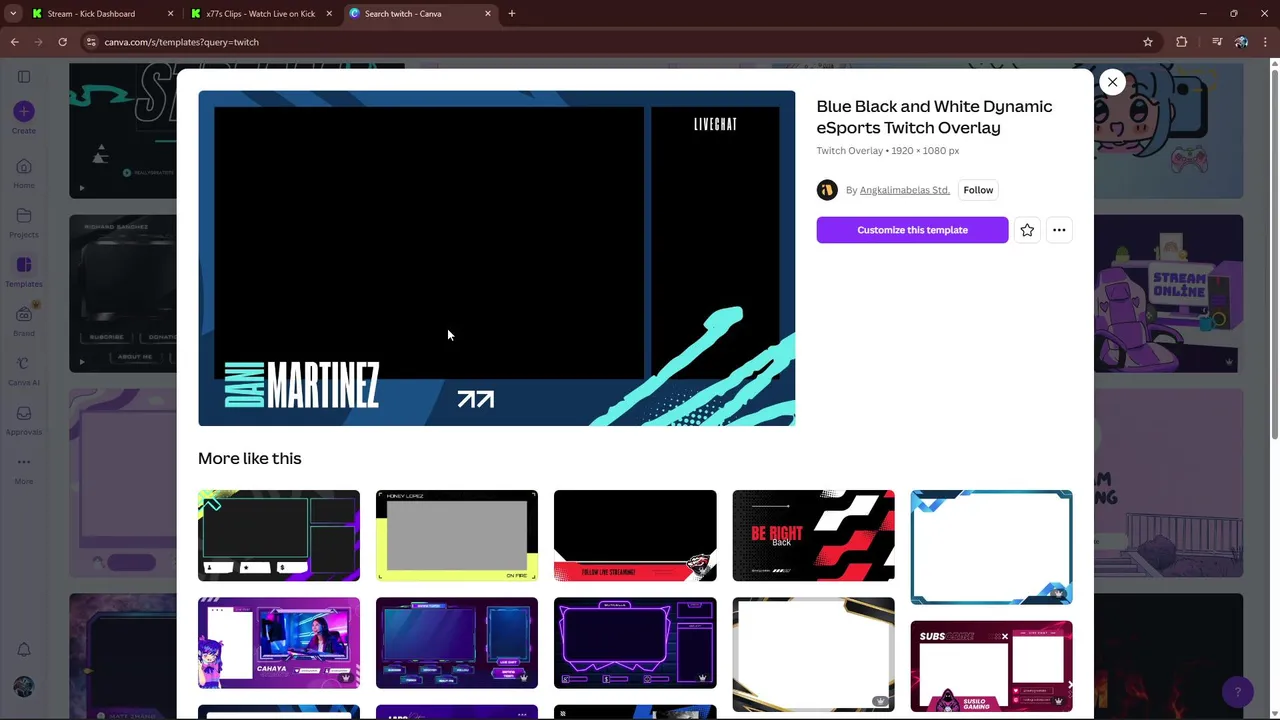Open Projects in Canva sidebar
This screenshot has height=720, width=1280.
tap(24, 222)
